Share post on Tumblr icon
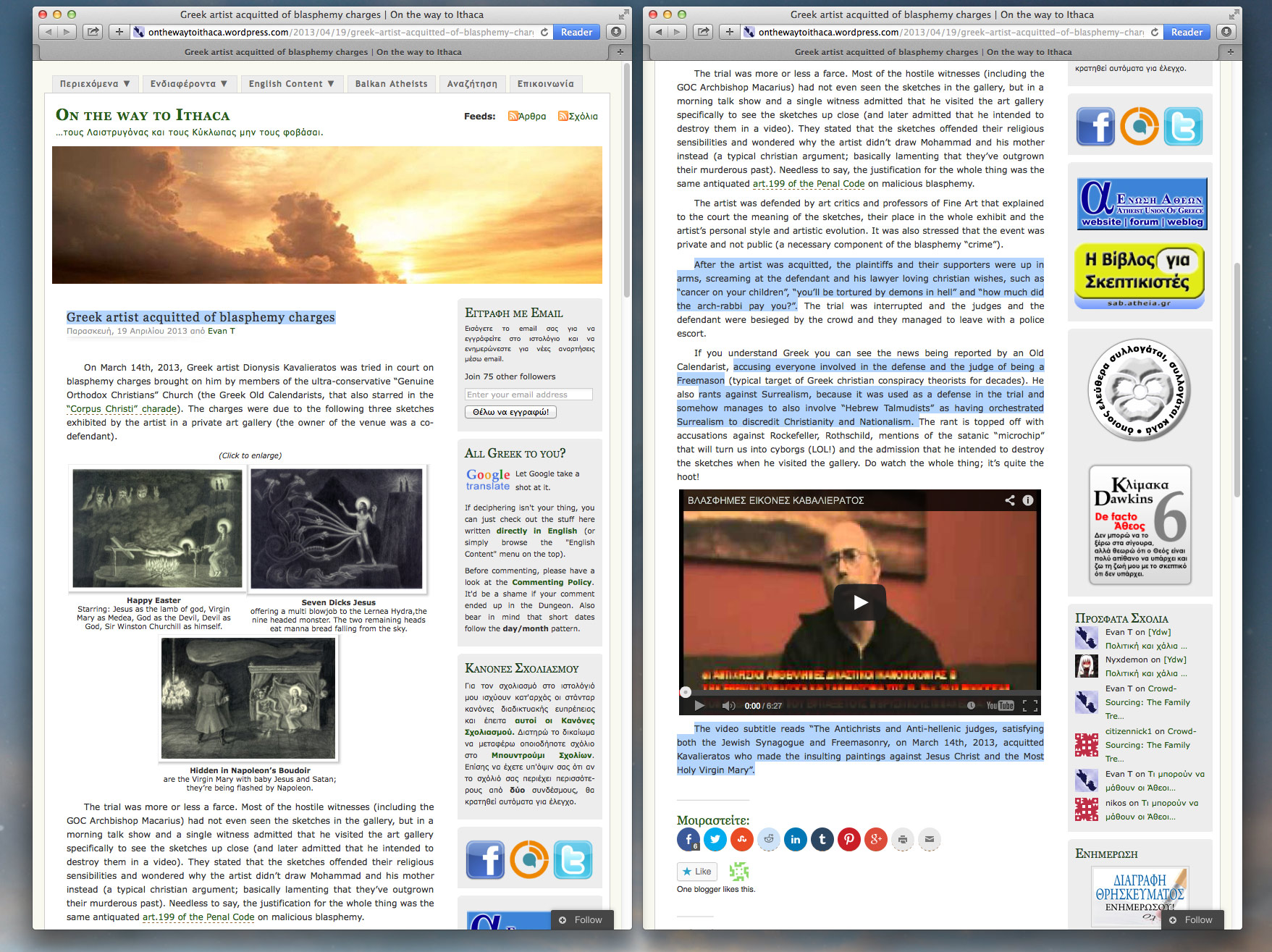 tap(822, 840)
